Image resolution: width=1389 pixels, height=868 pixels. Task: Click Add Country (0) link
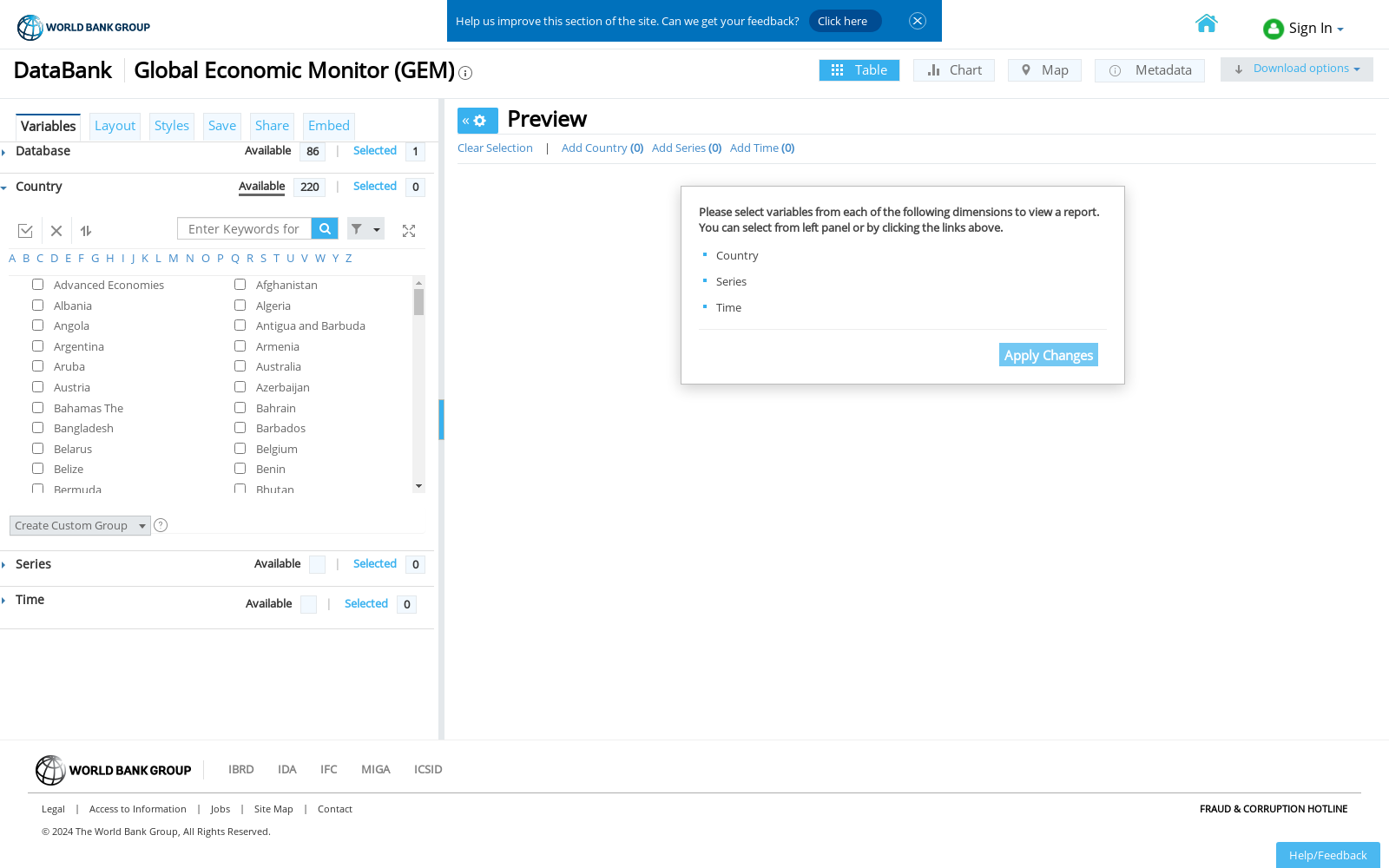tap(602, 148)
